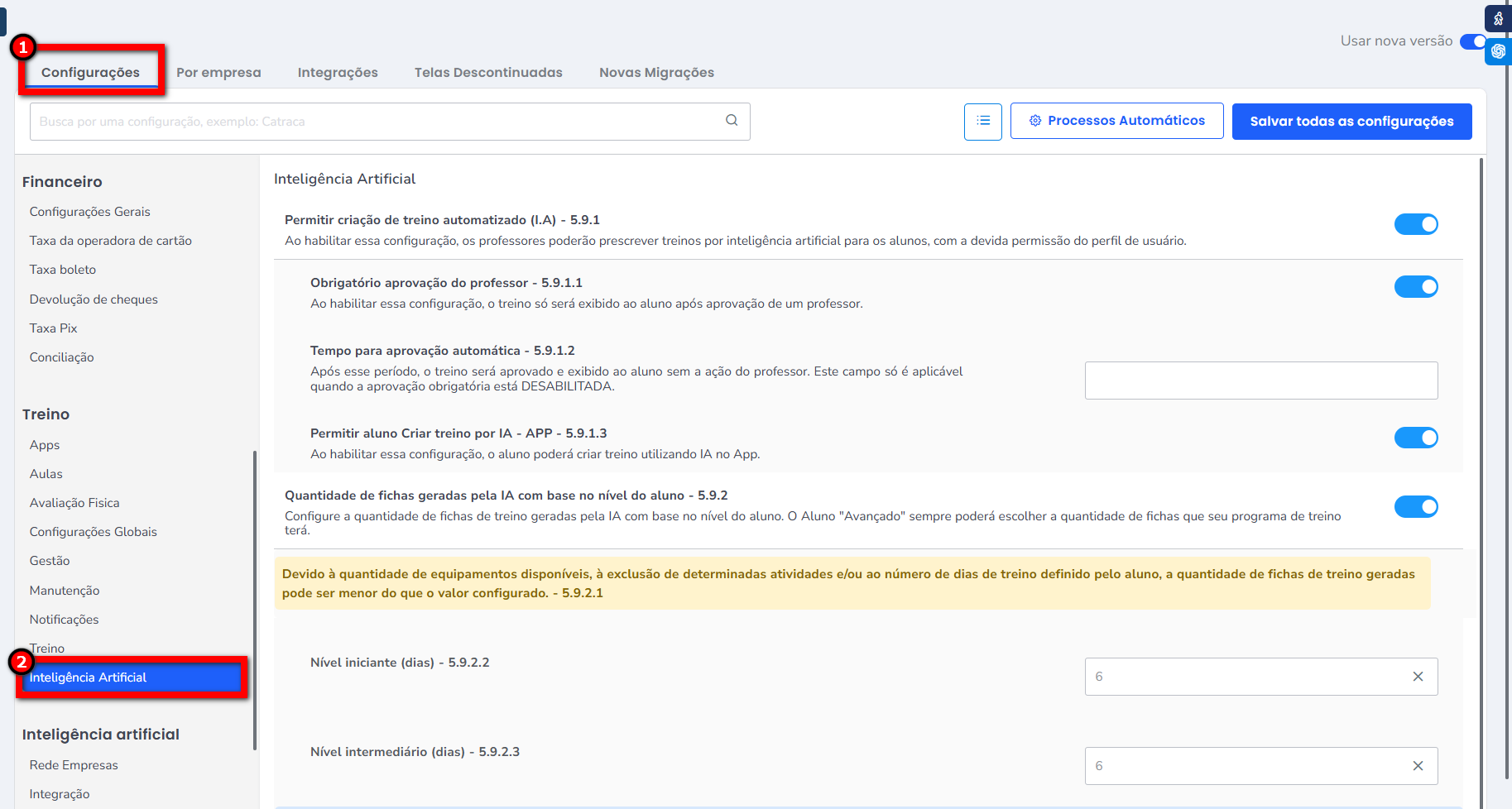Viewport: 1512px width, 809px height.
Task: Open the AI assistant swirl icon
Action: (1498, 51)
